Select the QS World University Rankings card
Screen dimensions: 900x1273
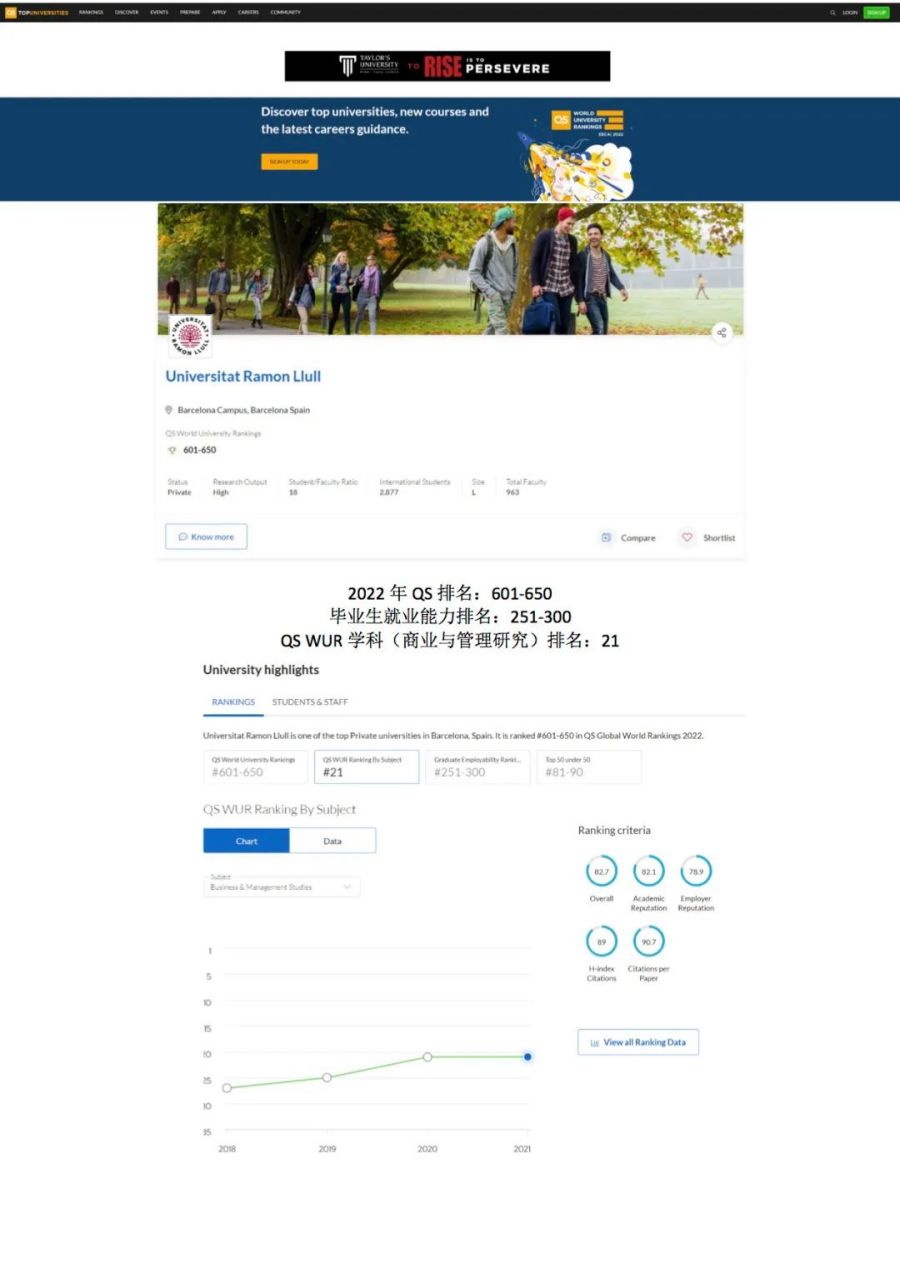tap(256, 767)
